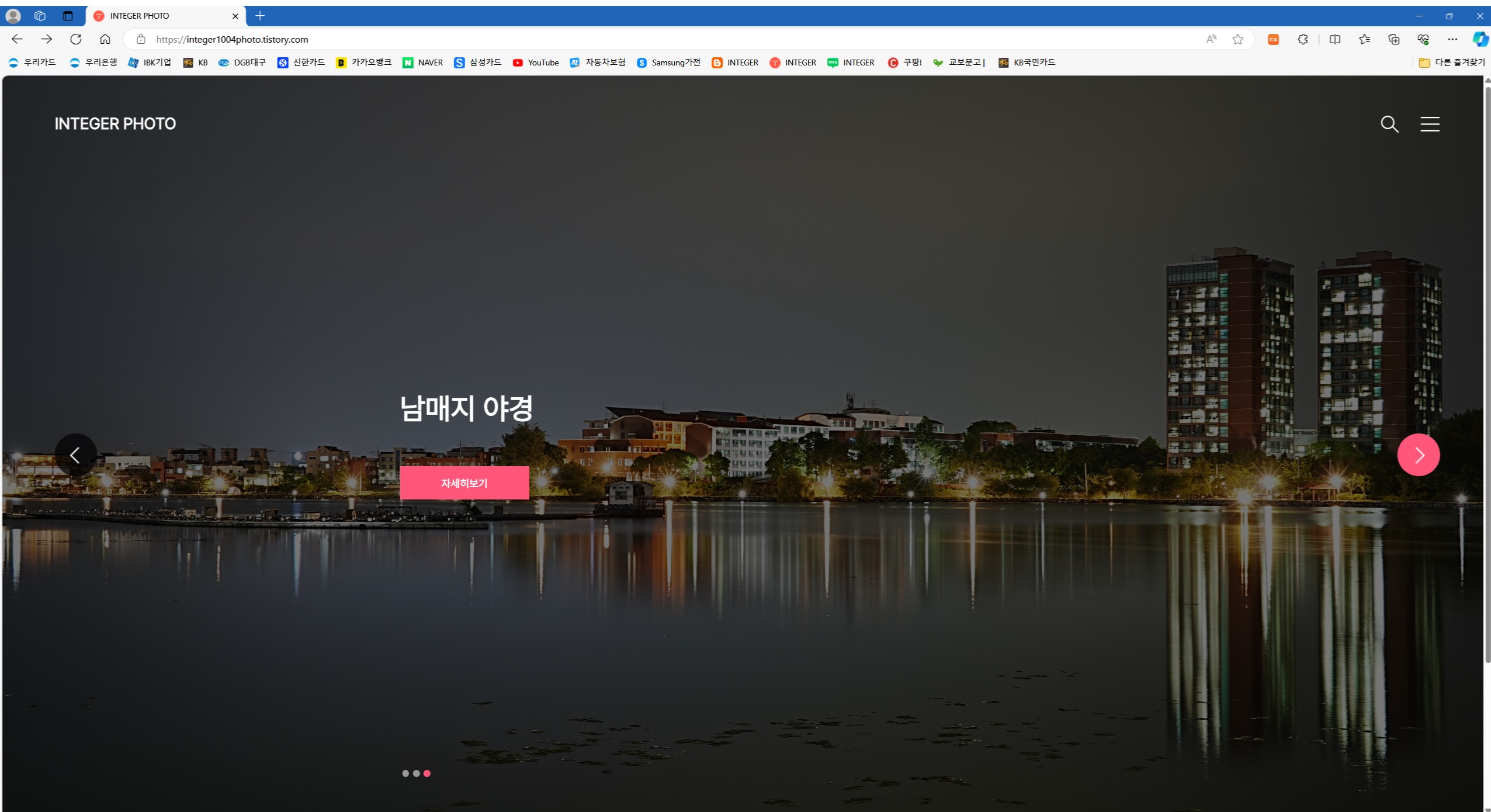
Task: Select the second carousel dot
Action: click(417, 773)
